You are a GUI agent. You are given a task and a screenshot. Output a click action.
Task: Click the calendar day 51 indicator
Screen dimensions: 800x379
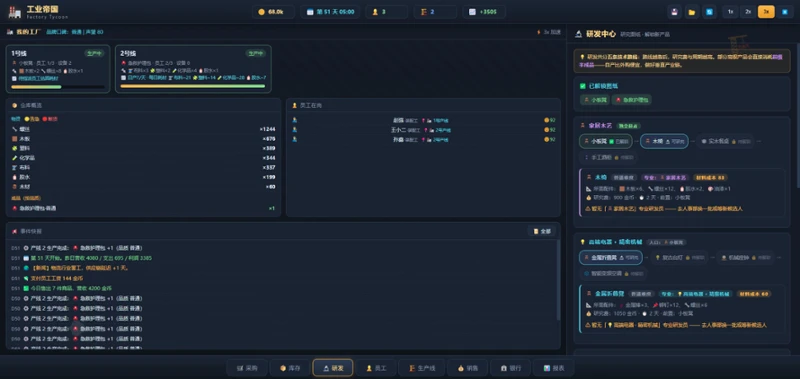(x=330, y=12)
